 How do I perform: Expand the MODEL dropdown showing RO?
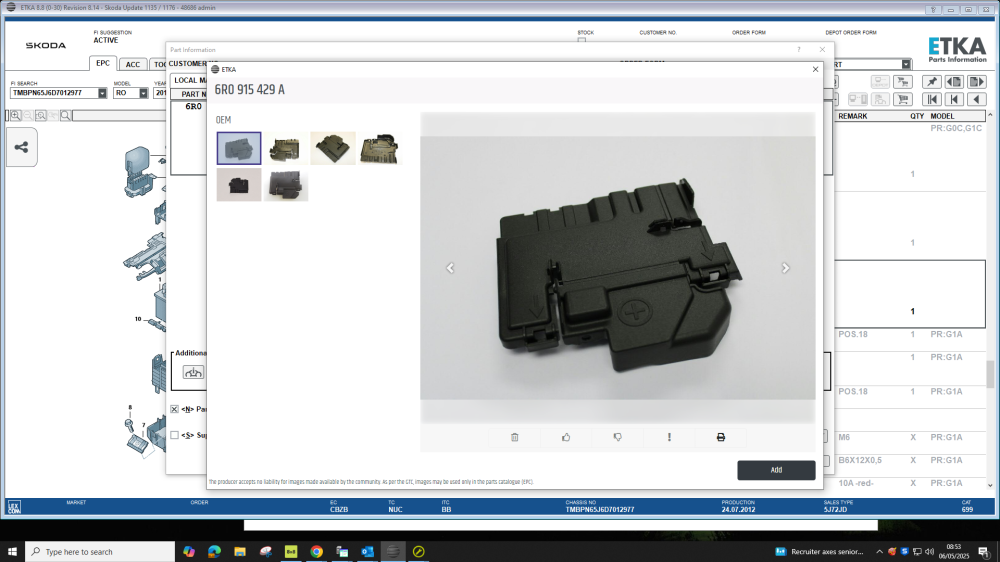coord(143,93)
